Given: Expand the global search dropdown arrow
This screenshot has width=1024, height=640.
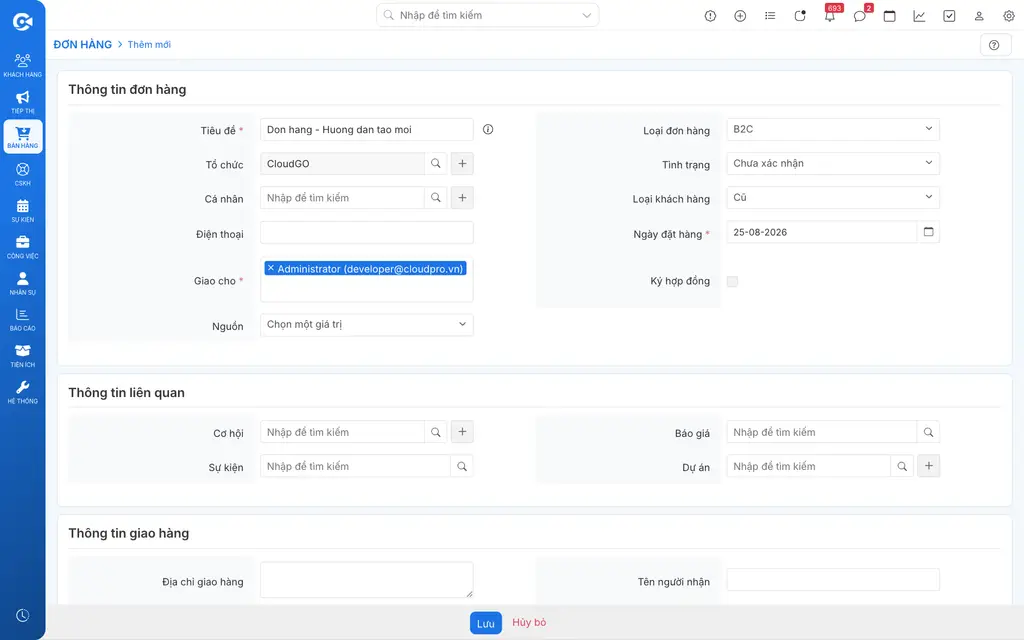Looking at the screenshot, I should coord(586,16).
